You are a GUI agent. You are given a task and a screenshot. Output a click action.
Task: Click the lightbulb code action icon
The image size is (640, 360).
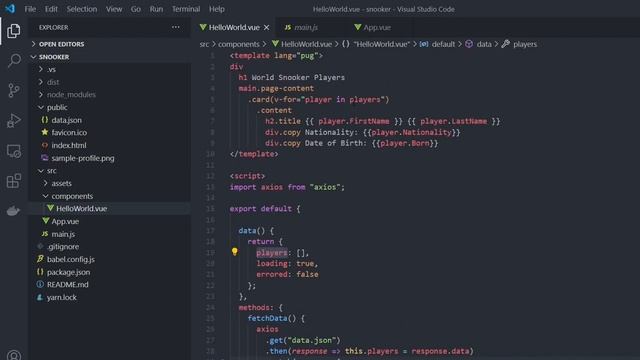tap(235, 252)
